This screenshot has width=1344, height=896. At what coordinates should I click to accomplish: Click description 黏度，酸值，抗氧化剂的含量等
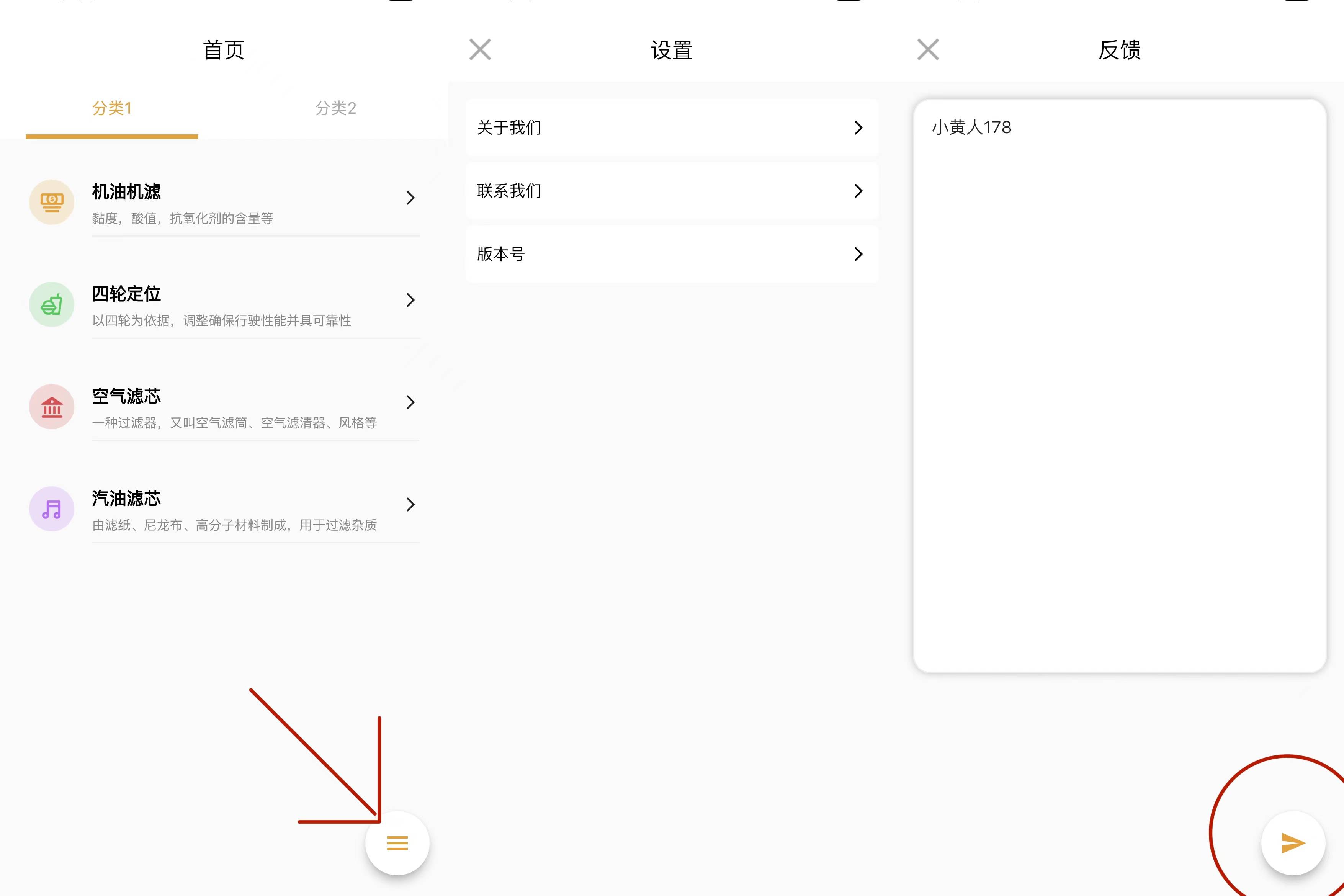pos(182,218)
